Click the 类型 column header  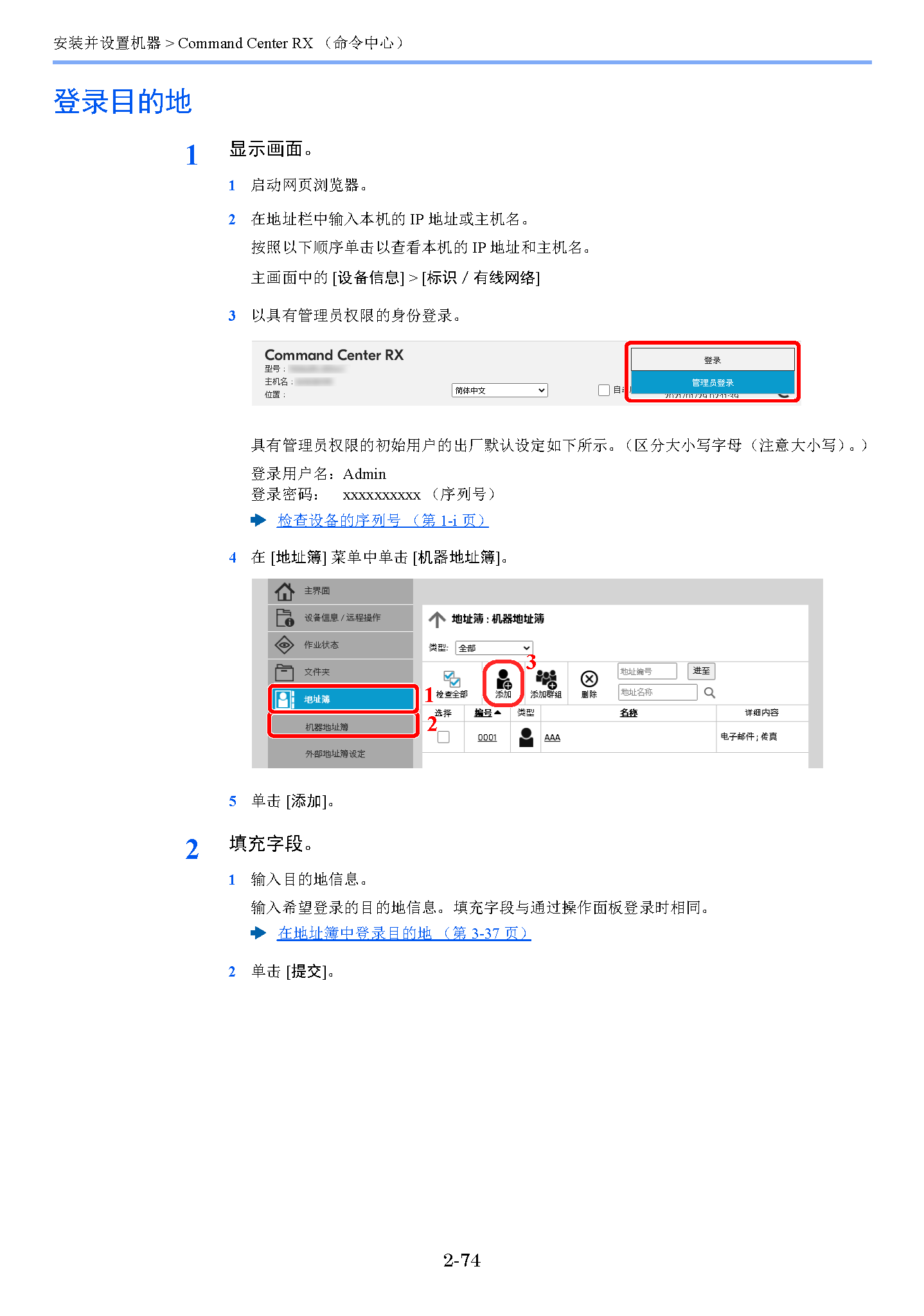(526, 712)
